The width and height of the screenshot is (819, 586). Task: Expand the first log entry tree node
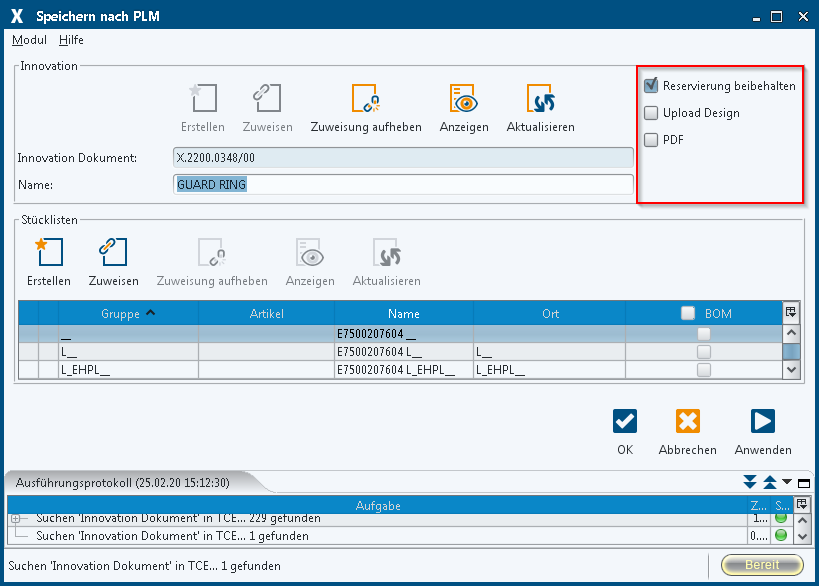16,519
